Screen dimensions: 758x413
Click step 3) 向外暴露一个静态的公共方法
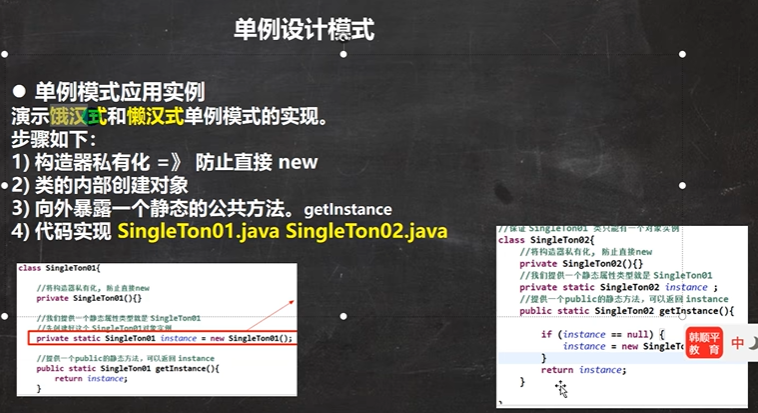tap(153, 208)
